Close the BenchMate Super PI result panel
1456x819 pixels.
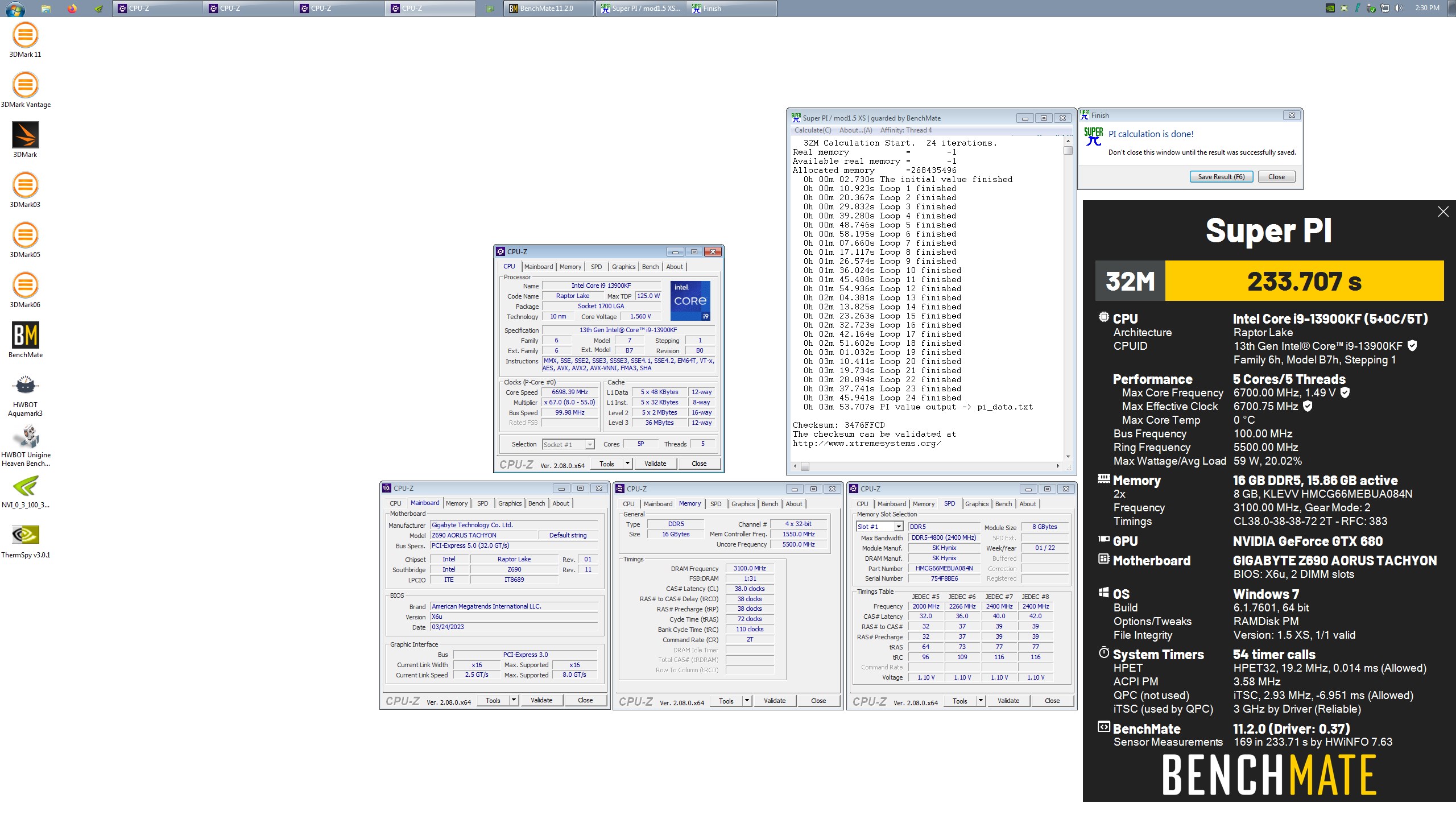(x=1443, y=212)
